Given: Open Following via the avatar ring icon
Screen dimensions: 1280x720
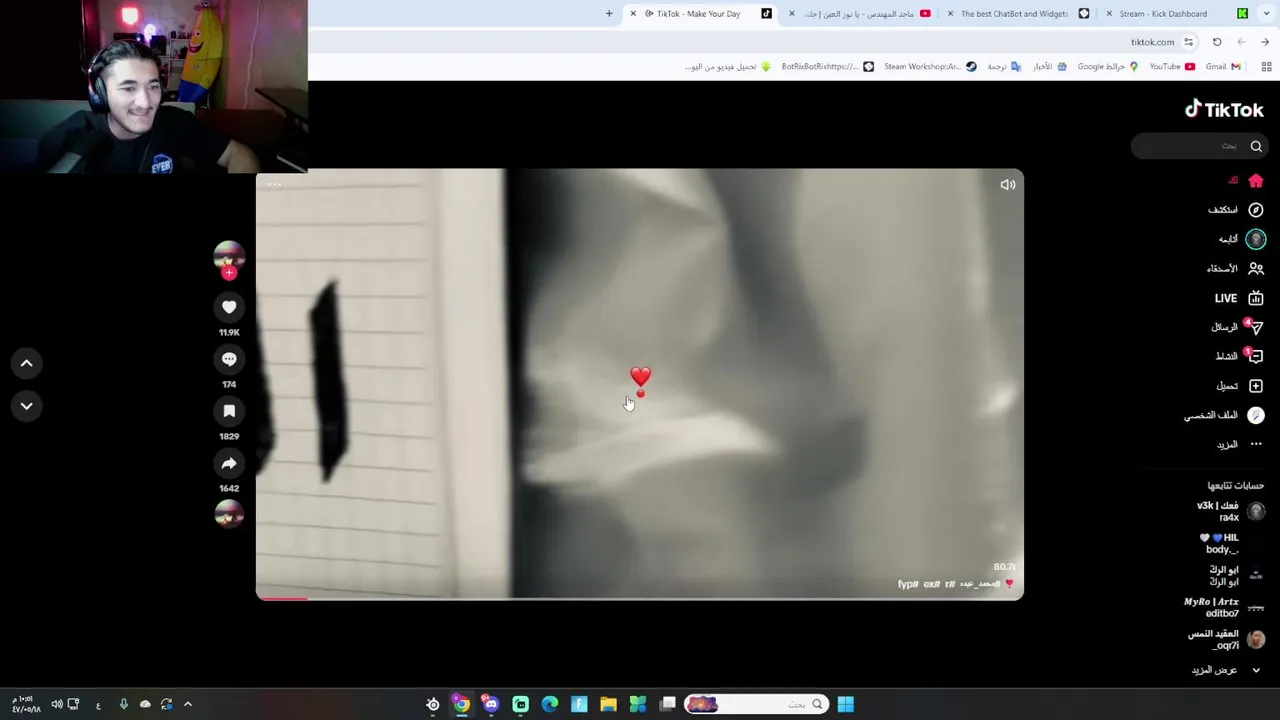Looking at the screenshot, I should pos(1256,239).
